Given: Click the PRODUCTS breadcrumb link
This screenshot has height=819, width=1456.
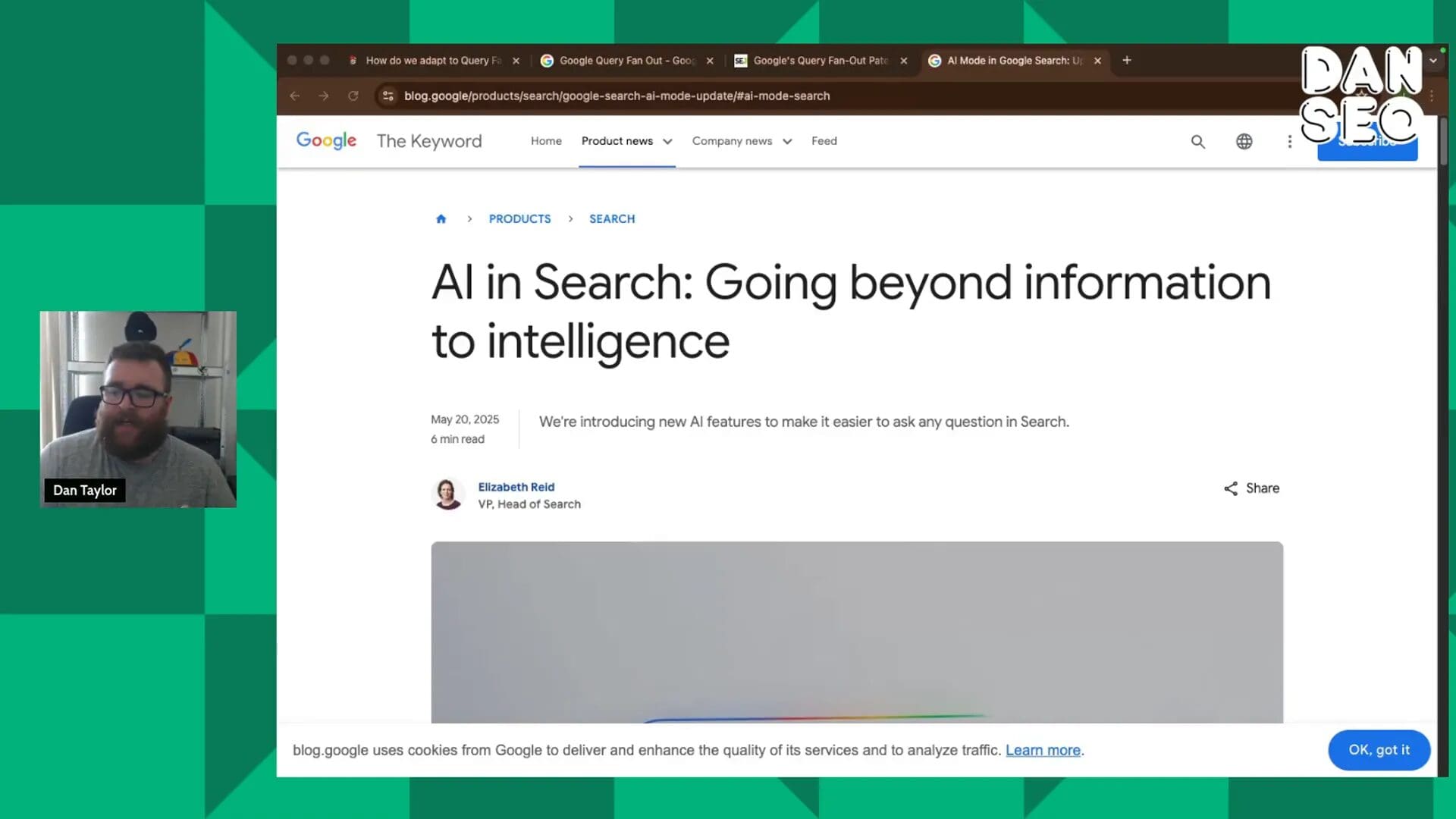Looking at the screenshot, I should point(519,219).
